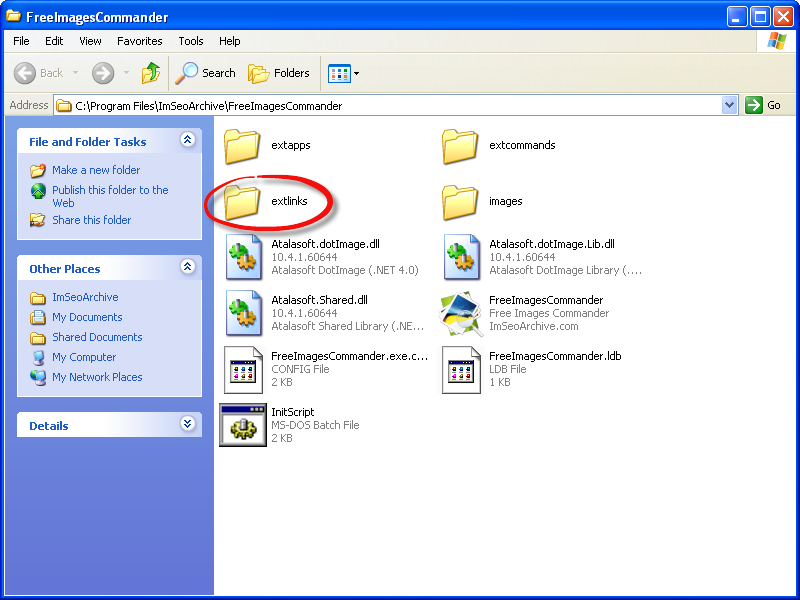Maximize the FreeImagesCommander window
The image size is (800, 600).
coord(760,17)
